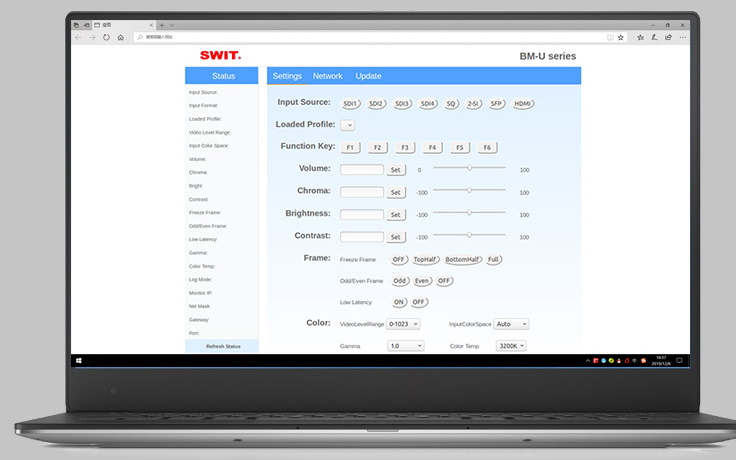Show tab previews chevron next to plus

click(x=172, y=25)
